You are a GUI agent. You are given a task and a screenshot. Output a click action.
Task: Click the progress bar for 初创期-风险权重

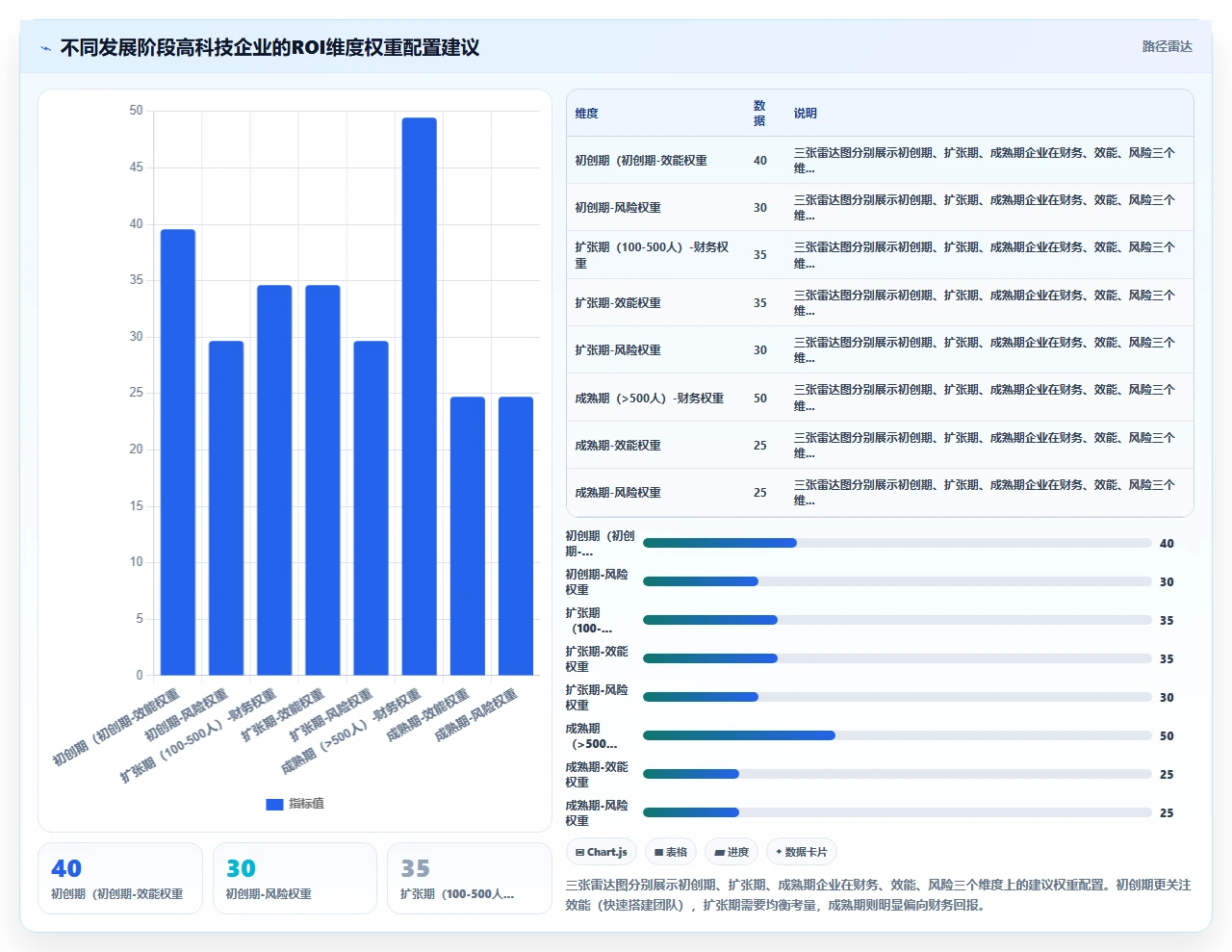[897, 581]
